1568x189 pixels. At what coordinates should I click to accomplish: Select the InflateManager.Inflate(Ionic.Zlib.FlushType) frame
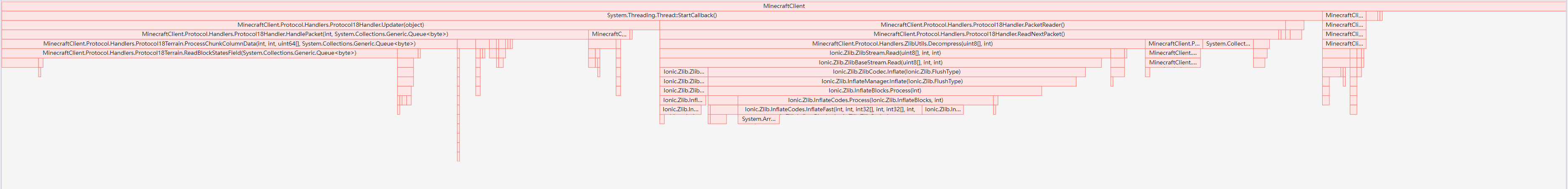tap(892, 82)
